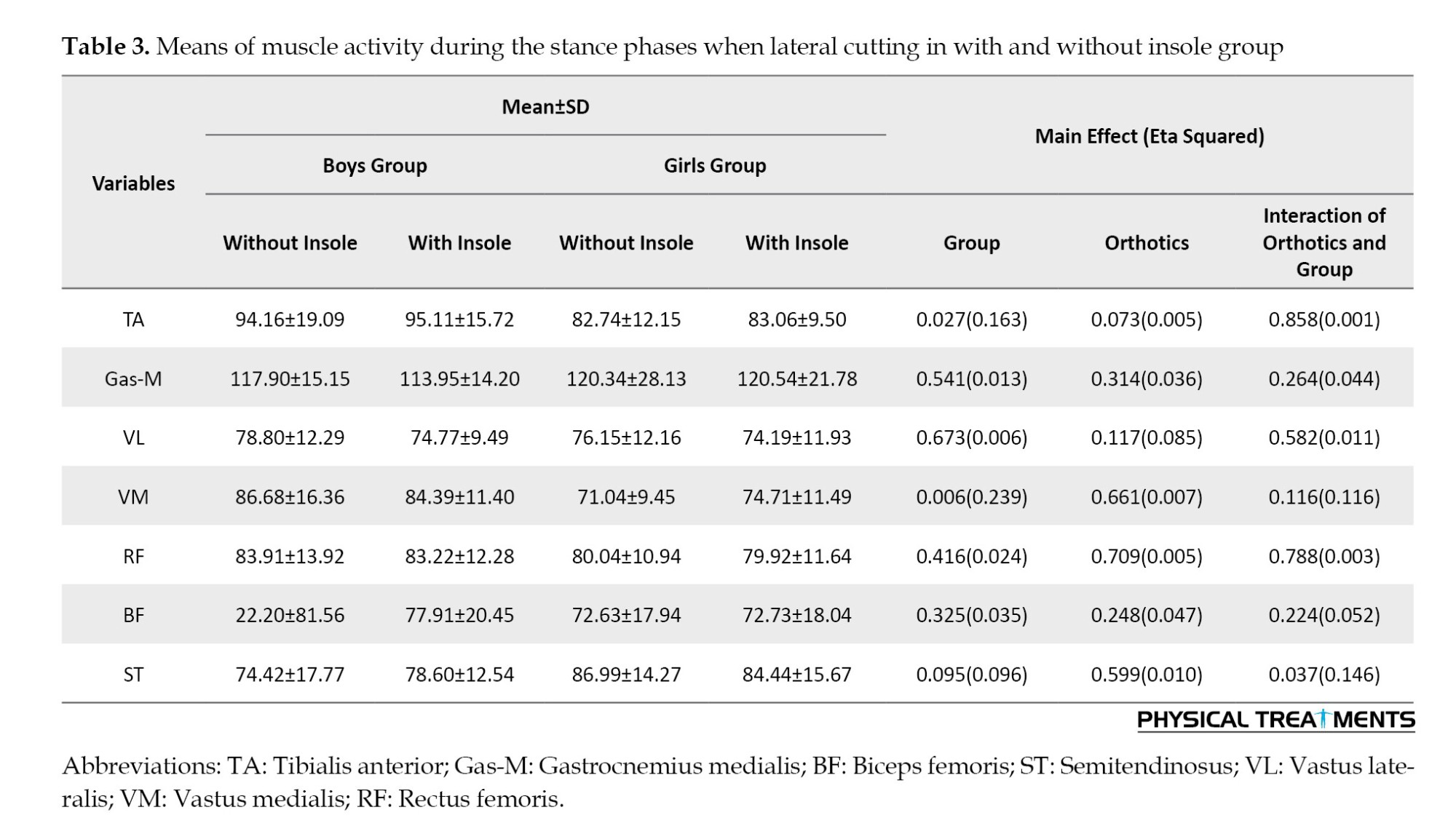This screenshot has height=834, width=1456.
Task: Click the Boys Group "Without Insole" subheader
Action: point(290,242)
